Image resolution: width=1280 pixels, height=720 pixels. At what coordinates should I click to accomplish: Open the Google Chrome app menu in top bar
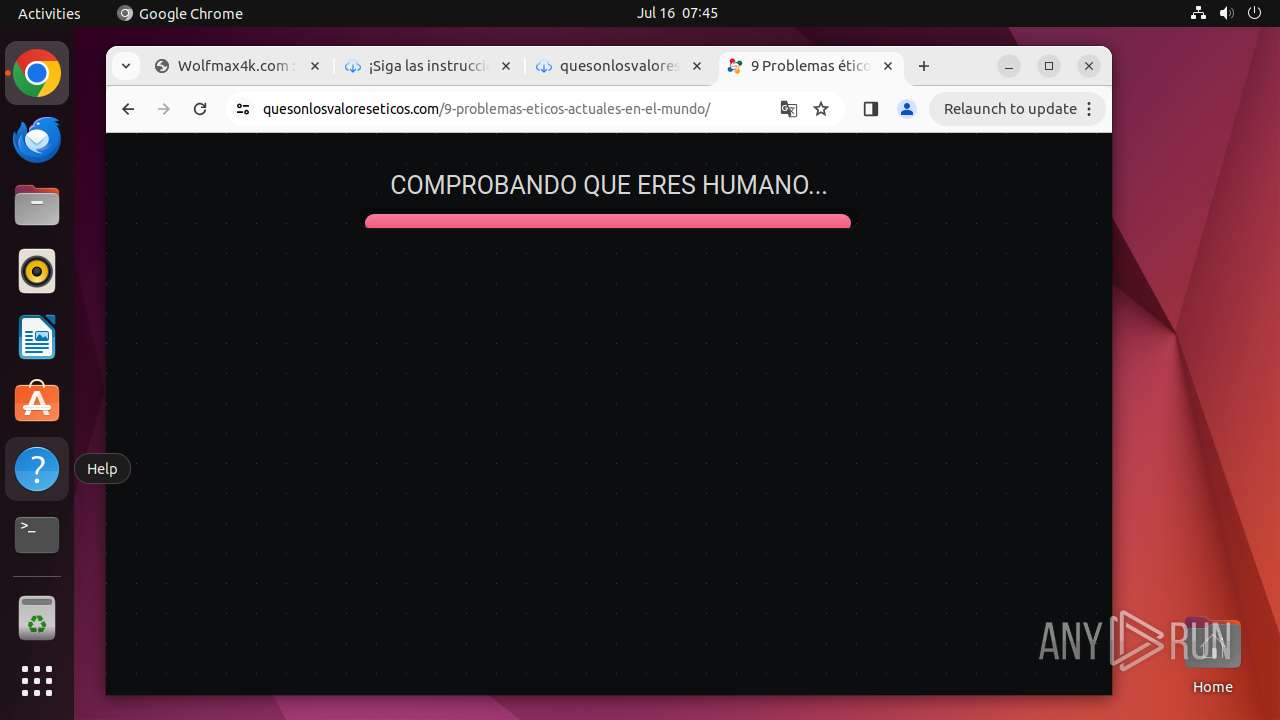click(x=180, y=13)
